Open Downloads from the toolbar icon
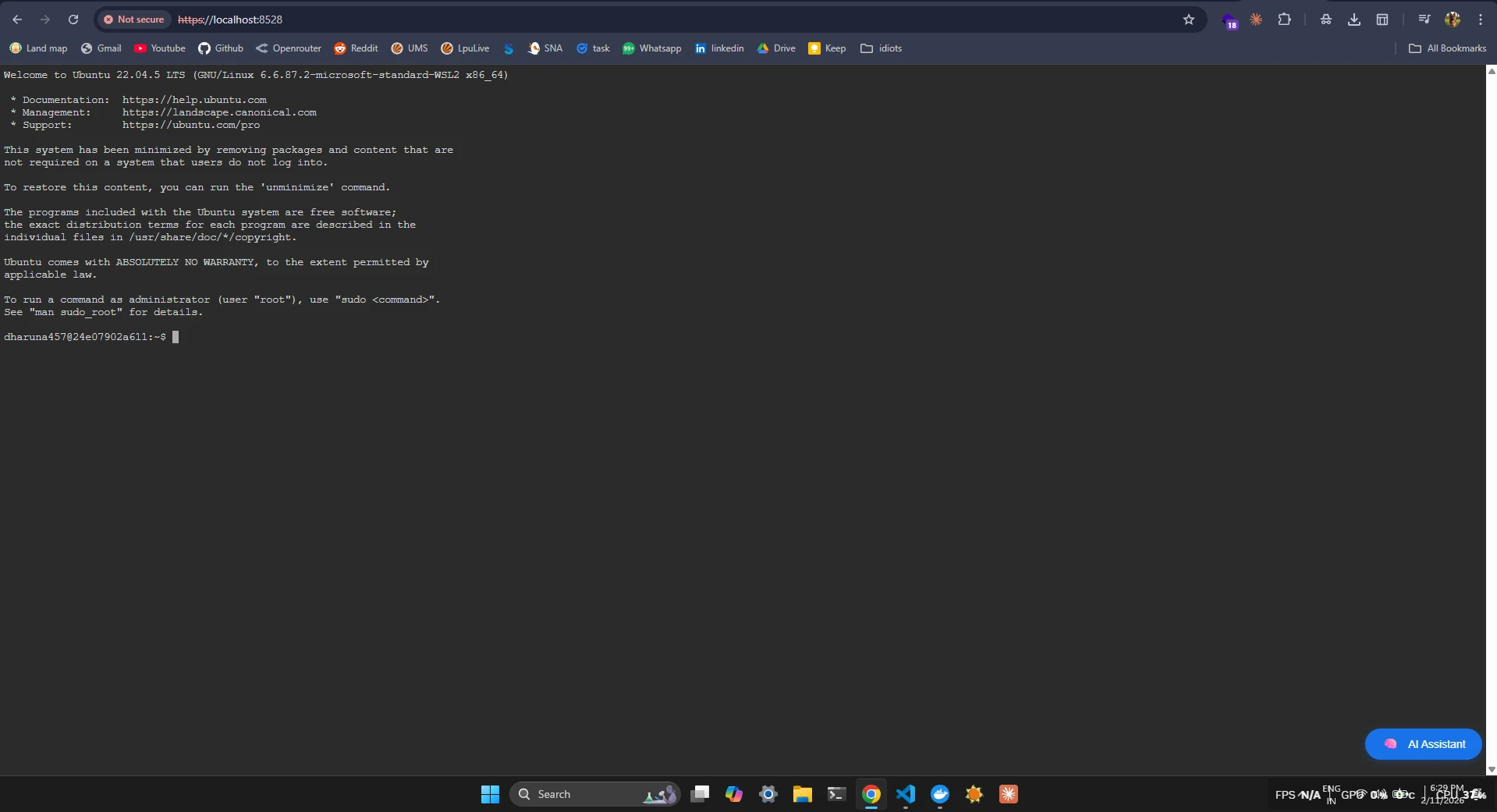 tap(1353, 20)
